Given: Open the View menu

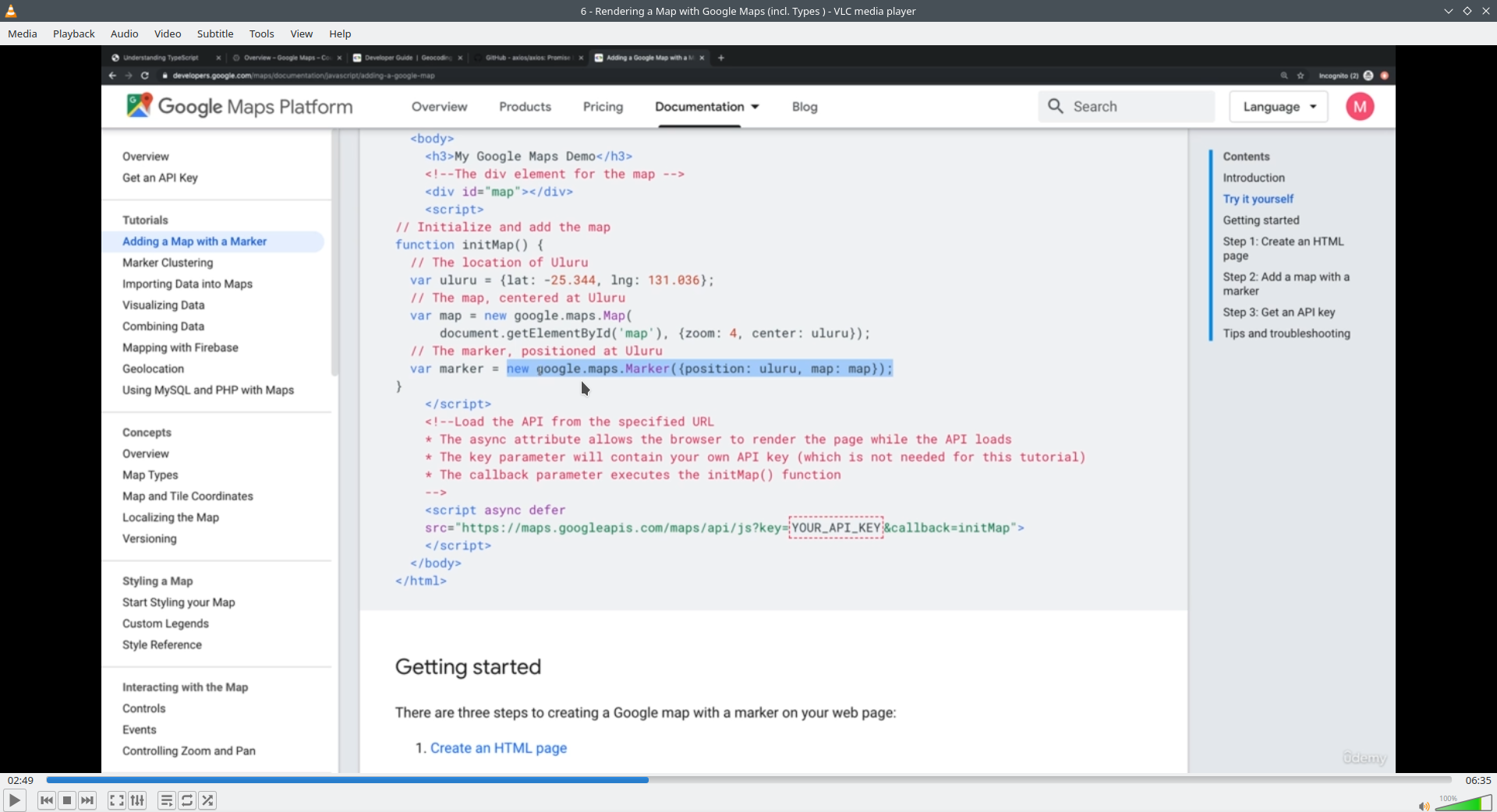Looking at the screenshot, I should pyautogui.click(x=302, y=34).
